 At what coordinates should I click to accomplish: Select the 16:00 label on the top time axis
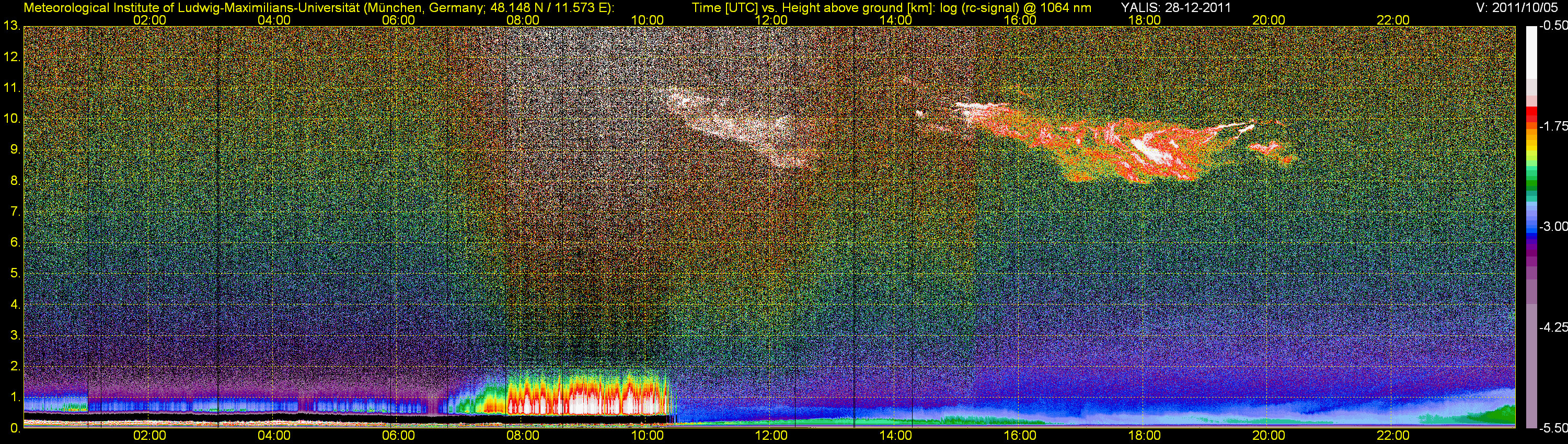pos(1020,20)
